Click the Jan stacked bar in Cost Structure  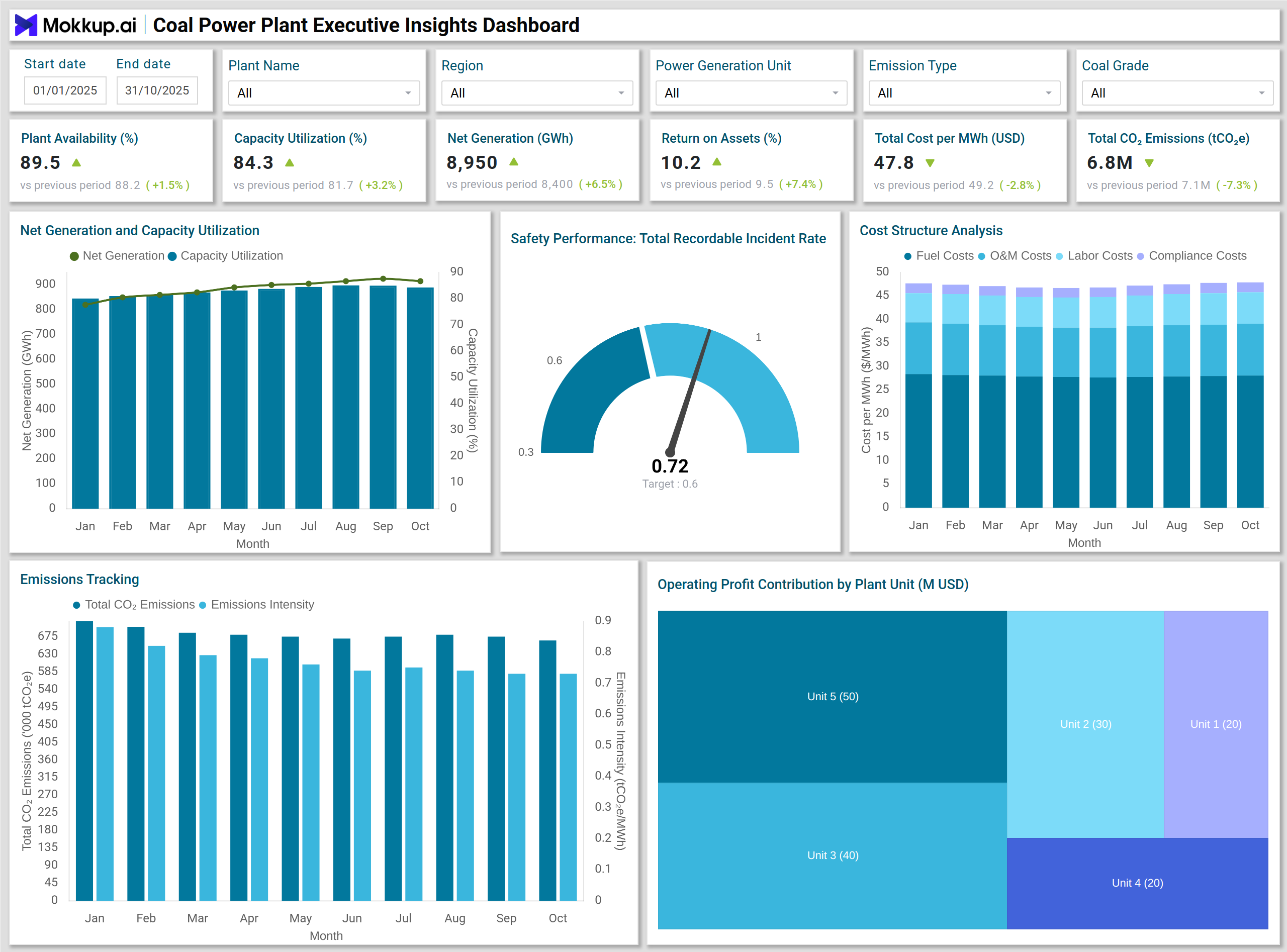pyautogui.click(x=918, y=395)
